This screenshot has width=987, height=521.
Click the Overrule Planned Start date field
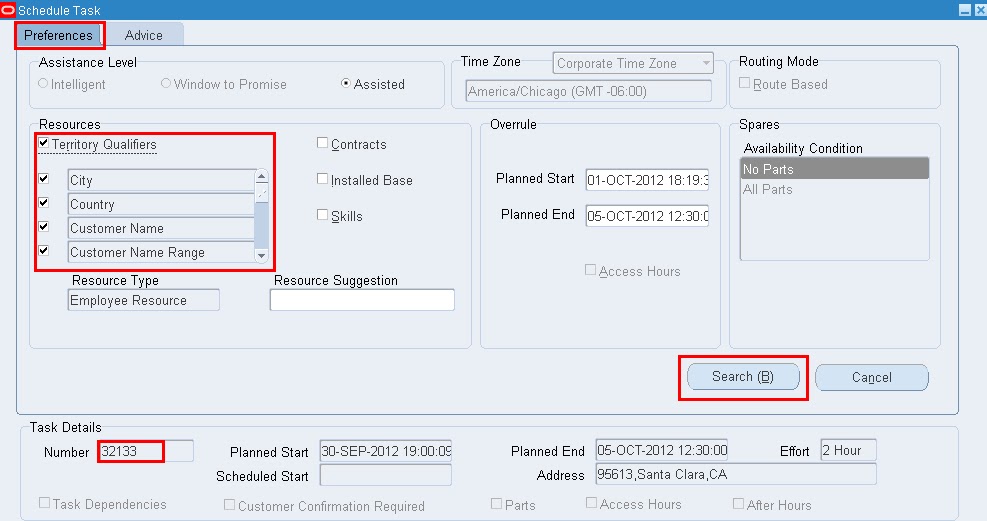click(647, 180)
